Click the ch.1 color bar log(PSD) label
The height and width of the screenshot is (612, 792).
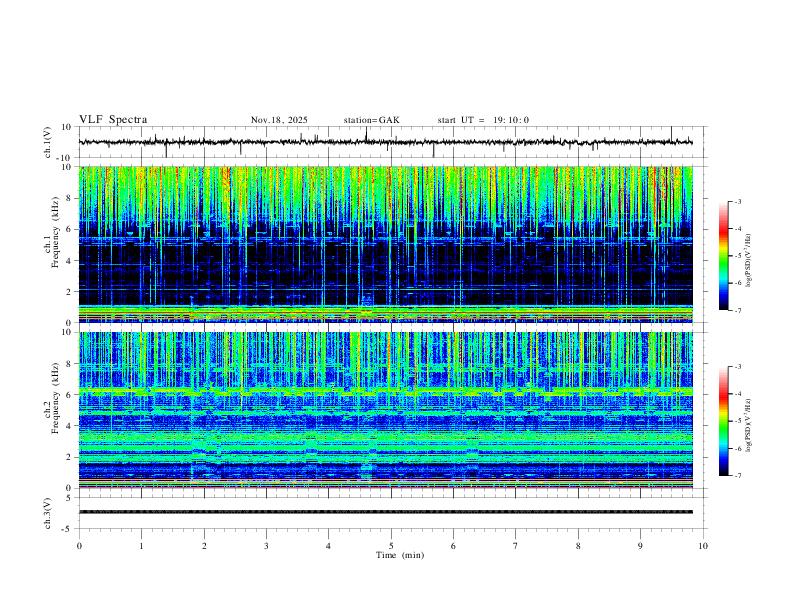coord(749,261)
